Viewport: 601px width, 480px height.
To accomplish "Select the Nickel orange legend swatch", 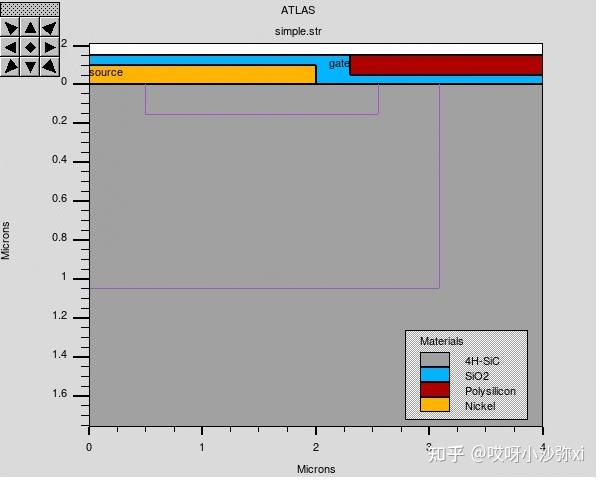I will (x=435, y=404).
